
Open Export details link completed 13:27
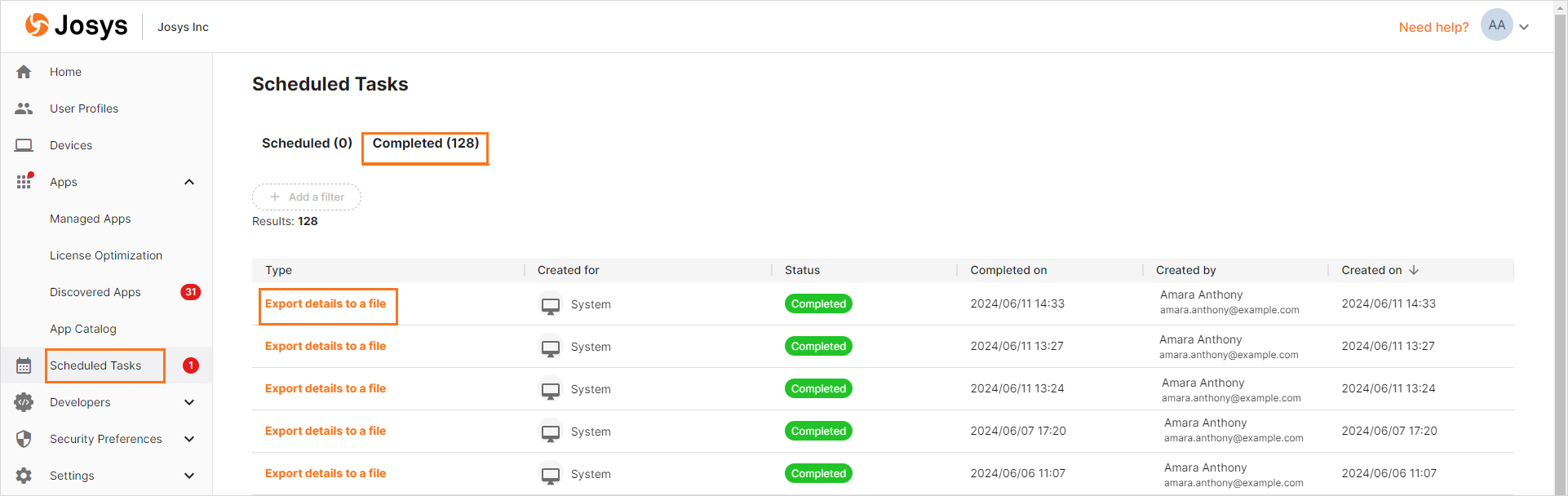click(x=326, y=346)
